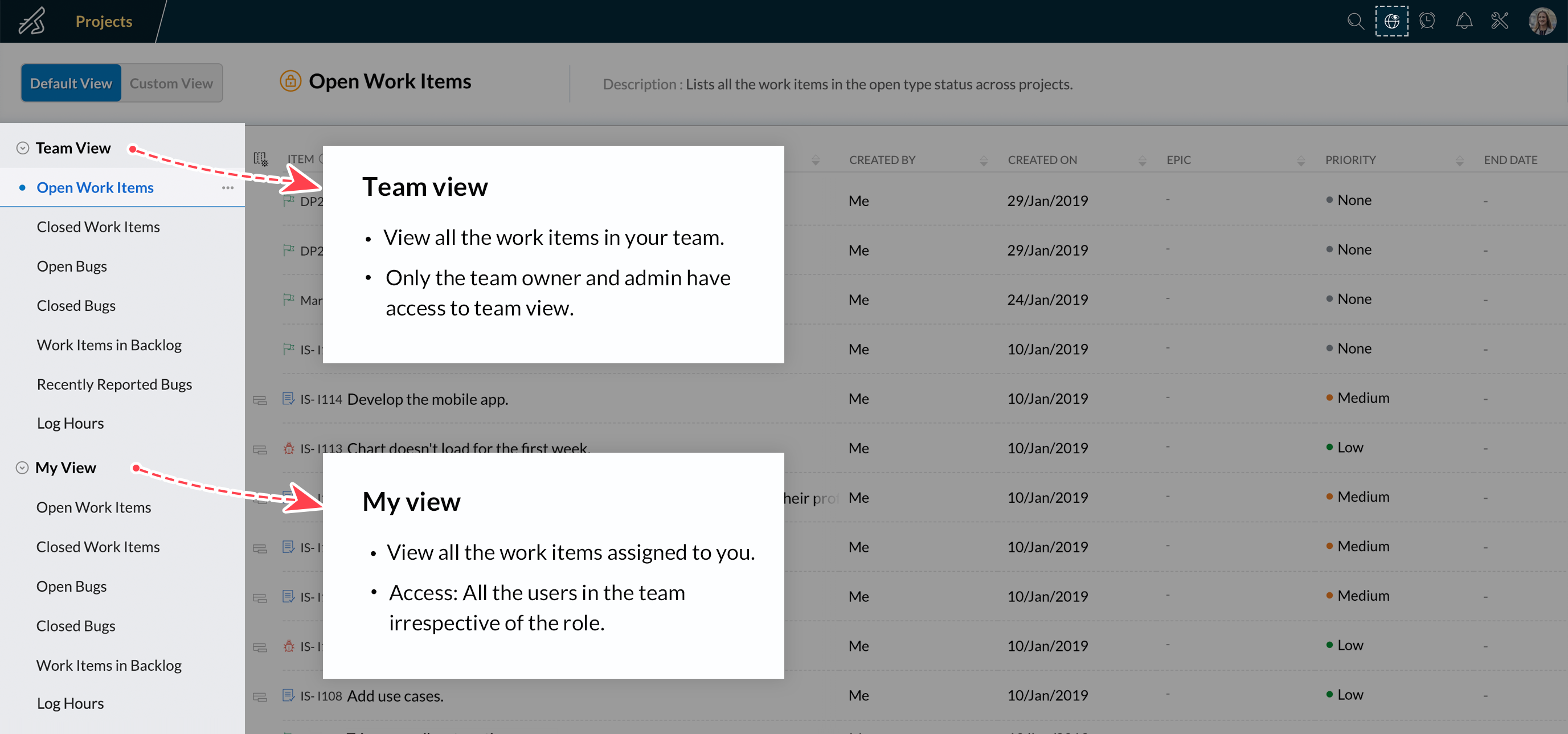
Task: Collapse the Team View section
Action: (23, 149)
